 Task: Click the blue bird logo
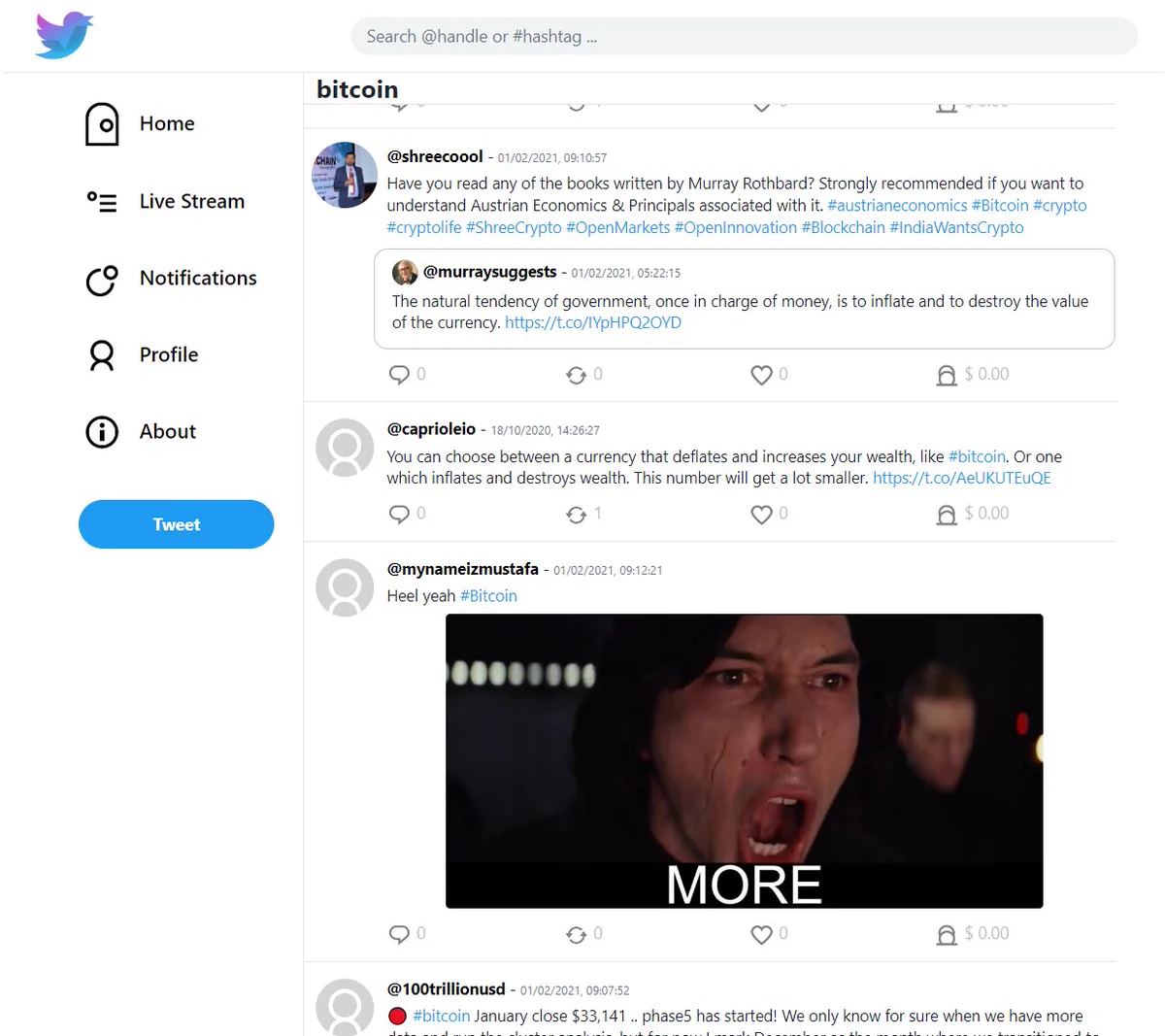coord(64,36)
